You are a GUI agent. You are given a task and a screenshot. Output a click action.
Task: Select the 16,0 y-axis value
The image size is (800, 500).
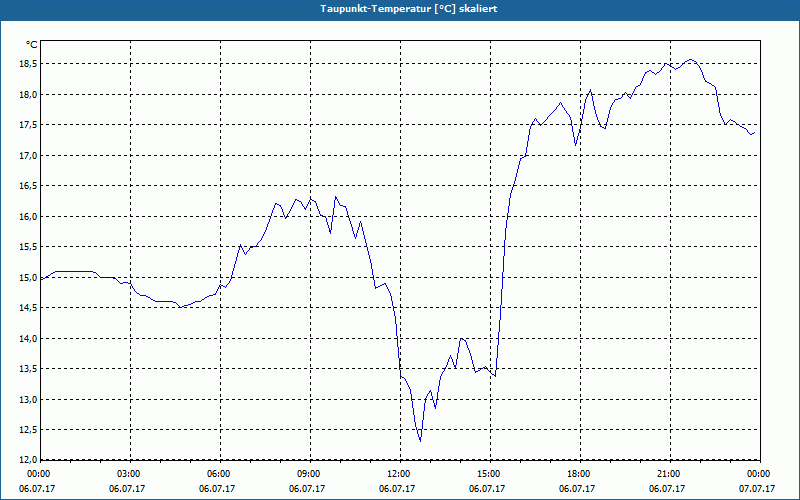28,216
